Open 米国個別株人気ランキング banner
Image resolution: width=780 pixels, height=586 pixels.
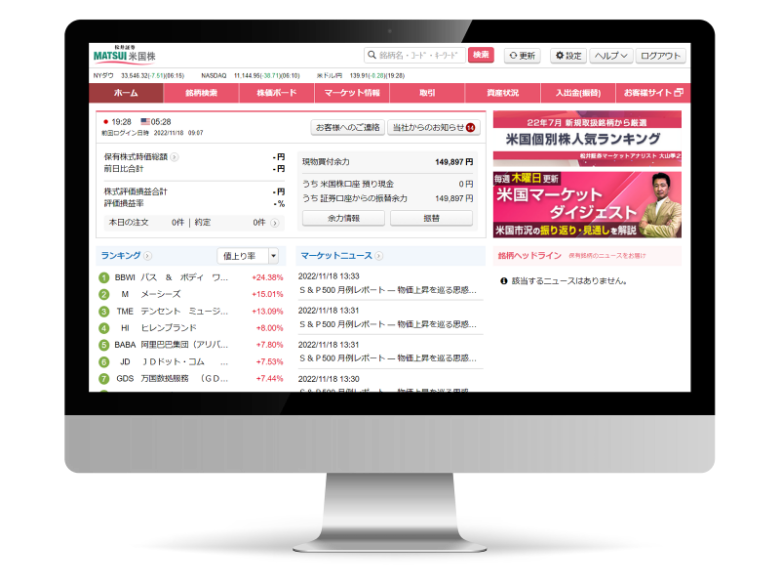(587, 139)
